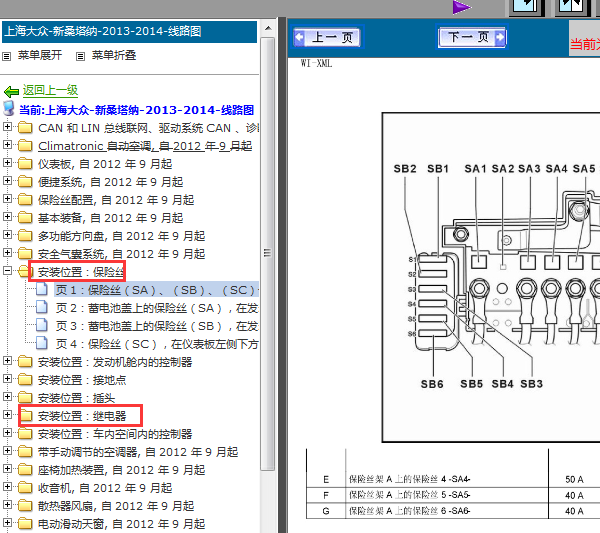Expand the Climatronic 自动空调 folder
The height and width of the screenshot is (533, 600).
[7, 144]
